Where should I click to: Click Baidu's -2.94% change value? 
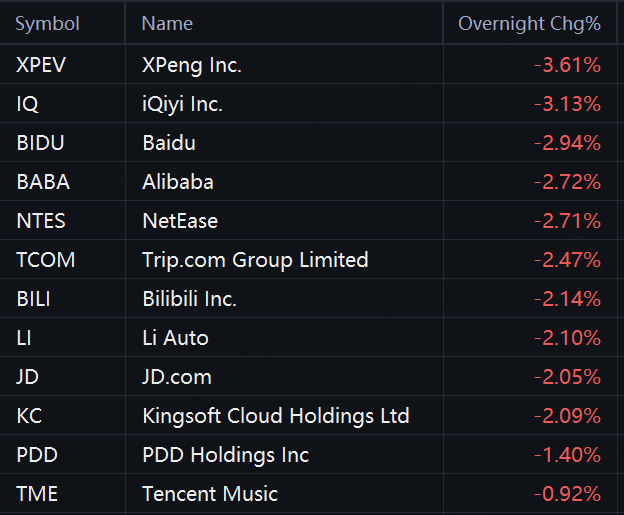[567, 143]
